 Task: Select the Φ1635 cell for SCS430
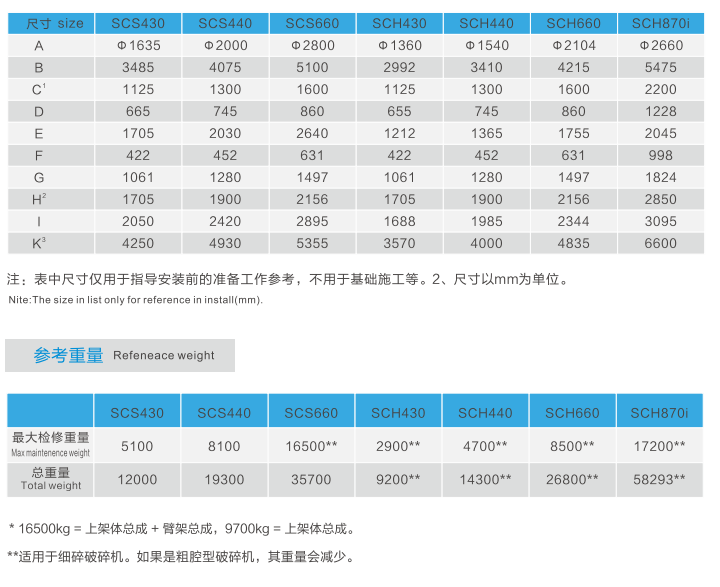[138, 45]
